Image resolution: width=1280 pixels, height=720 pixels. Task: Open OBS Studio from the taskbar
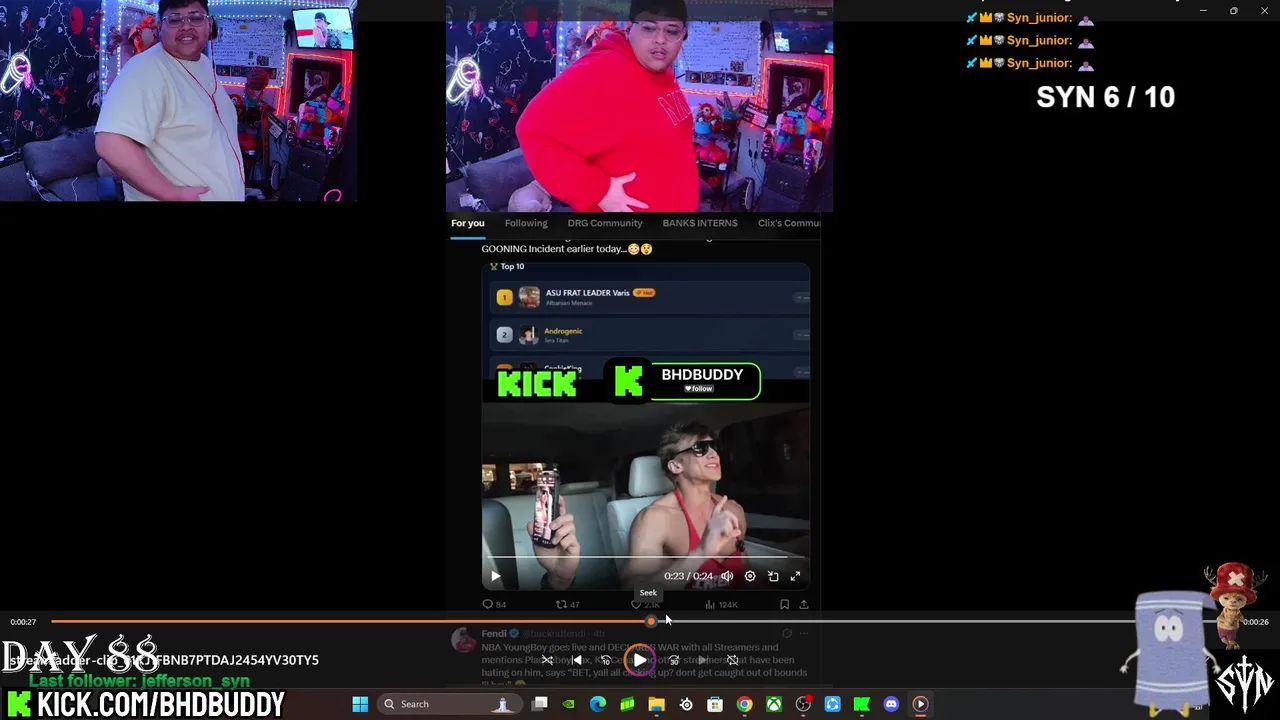pyautogui.click(x=803, y=704)
